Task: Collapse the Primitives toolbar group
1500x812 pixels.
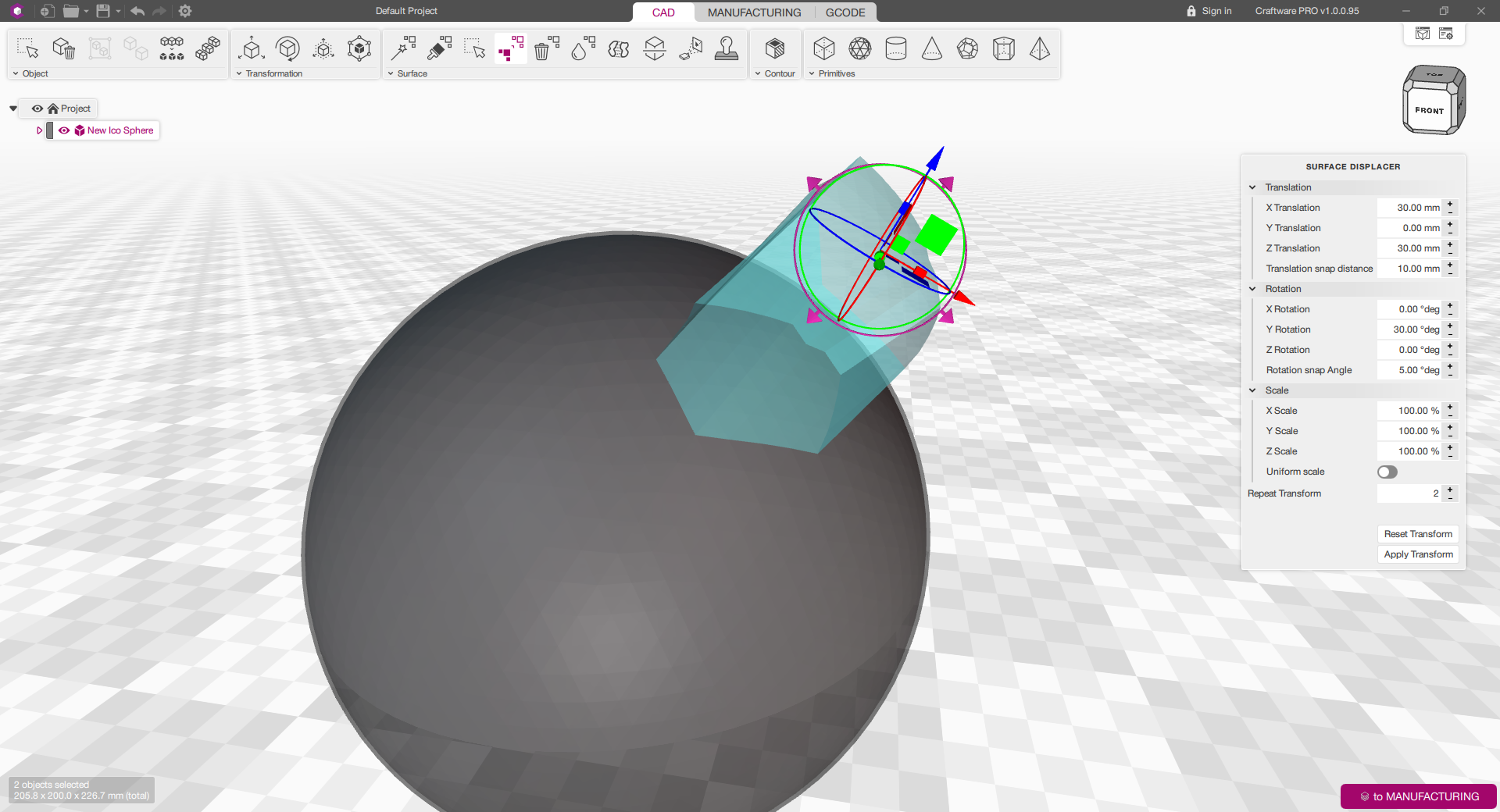Action: 812,73
